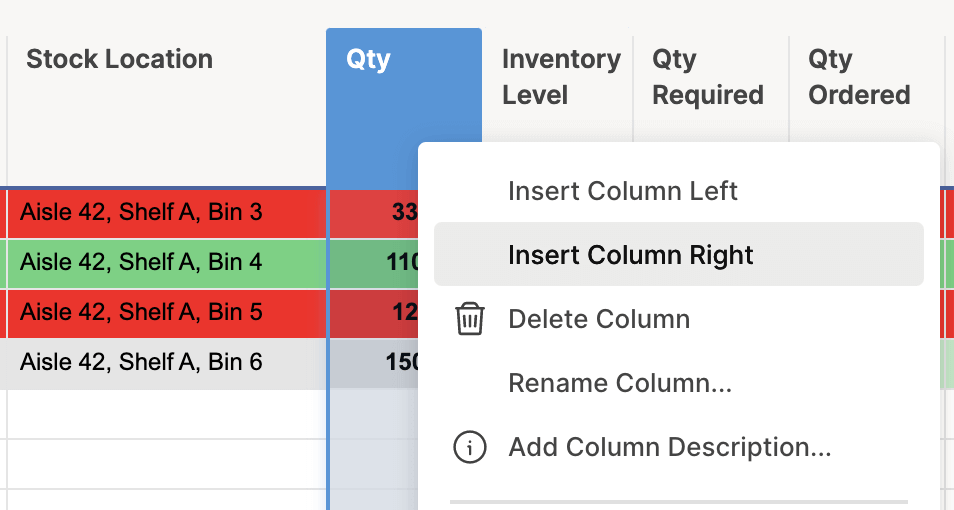This screenshot has width=954, height=510.
Task: Select the Qty Required column header
Action: (x=708, y=77)
